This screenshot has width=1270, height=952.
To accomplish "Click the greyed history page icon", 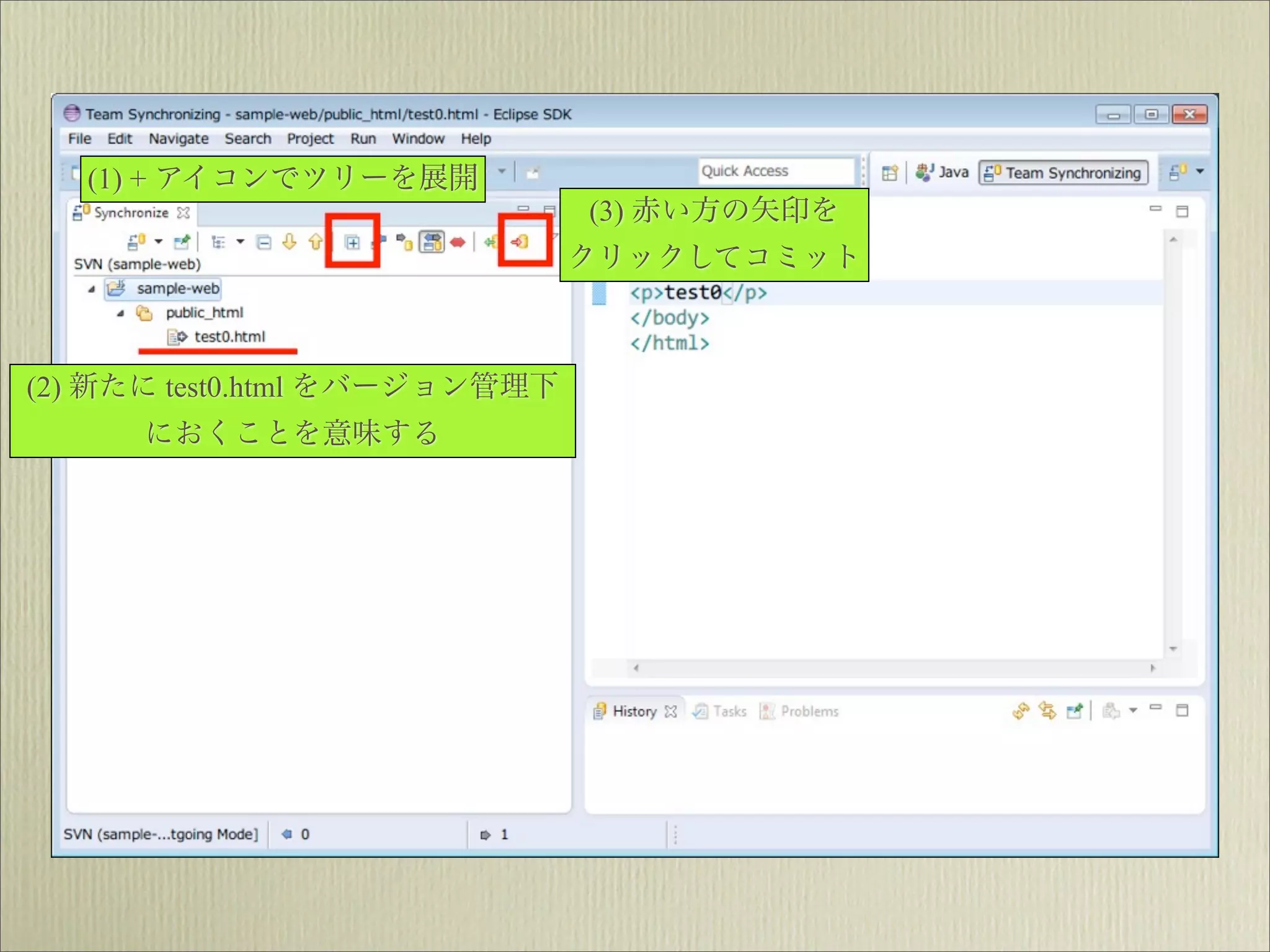I will click(x=1111, y=711).
